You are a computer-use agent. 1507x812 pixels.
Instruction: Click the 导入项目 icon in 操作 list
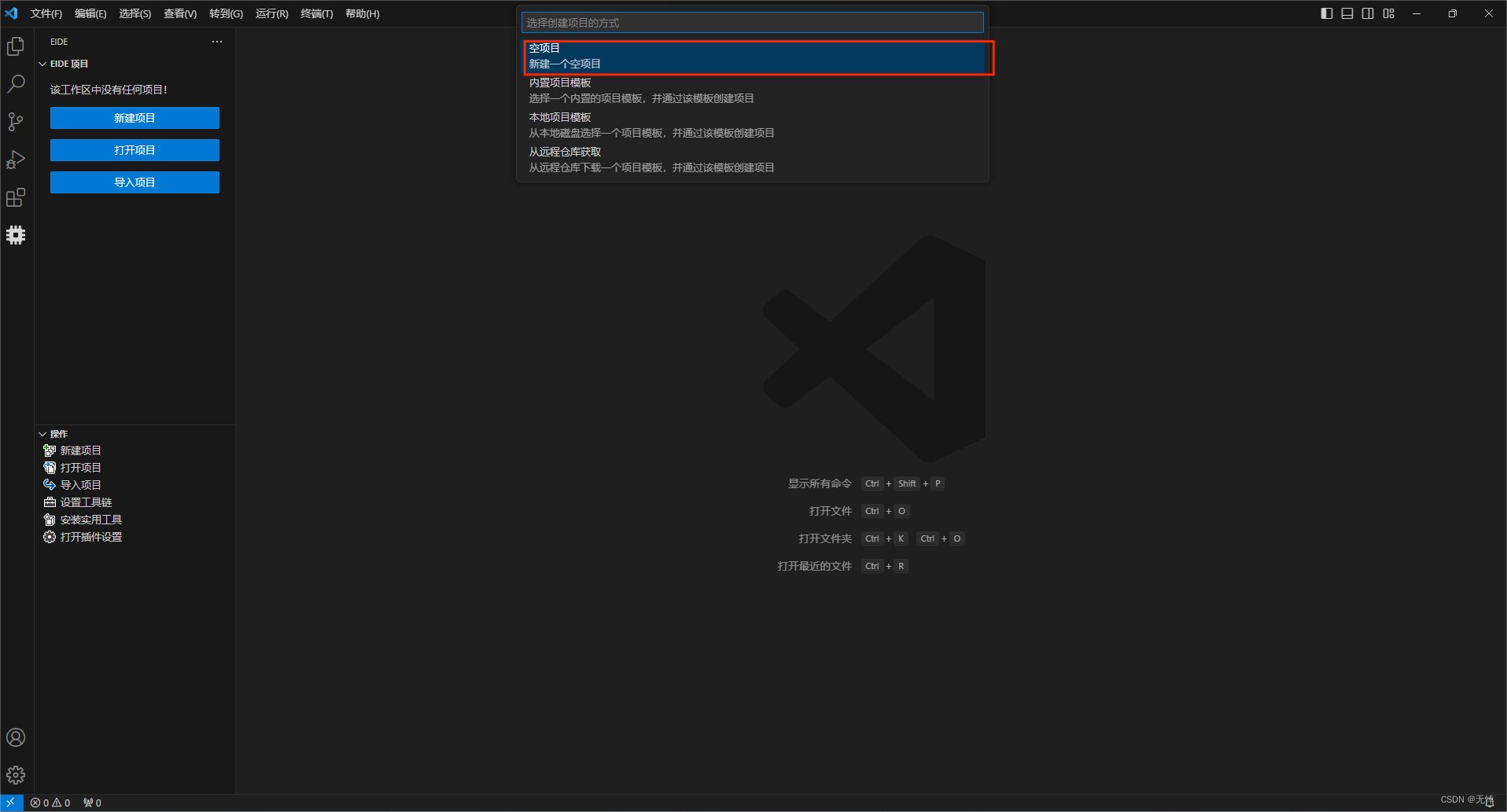coord(50,485)
